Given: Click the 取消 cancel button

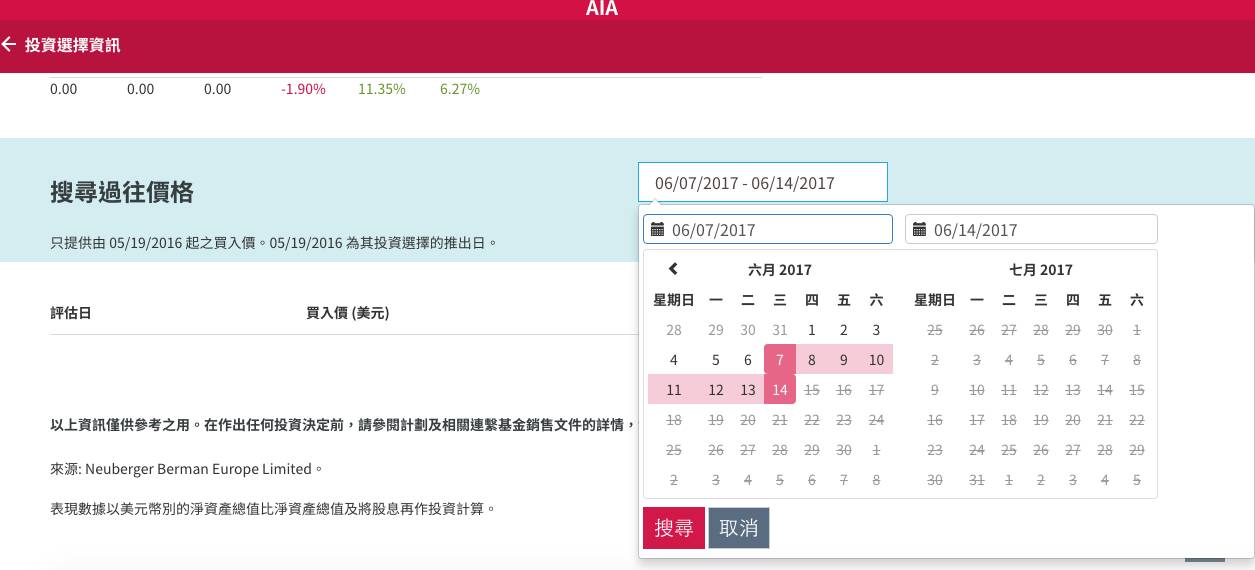Looking at the screenshot, I should [x=739, y=528].
